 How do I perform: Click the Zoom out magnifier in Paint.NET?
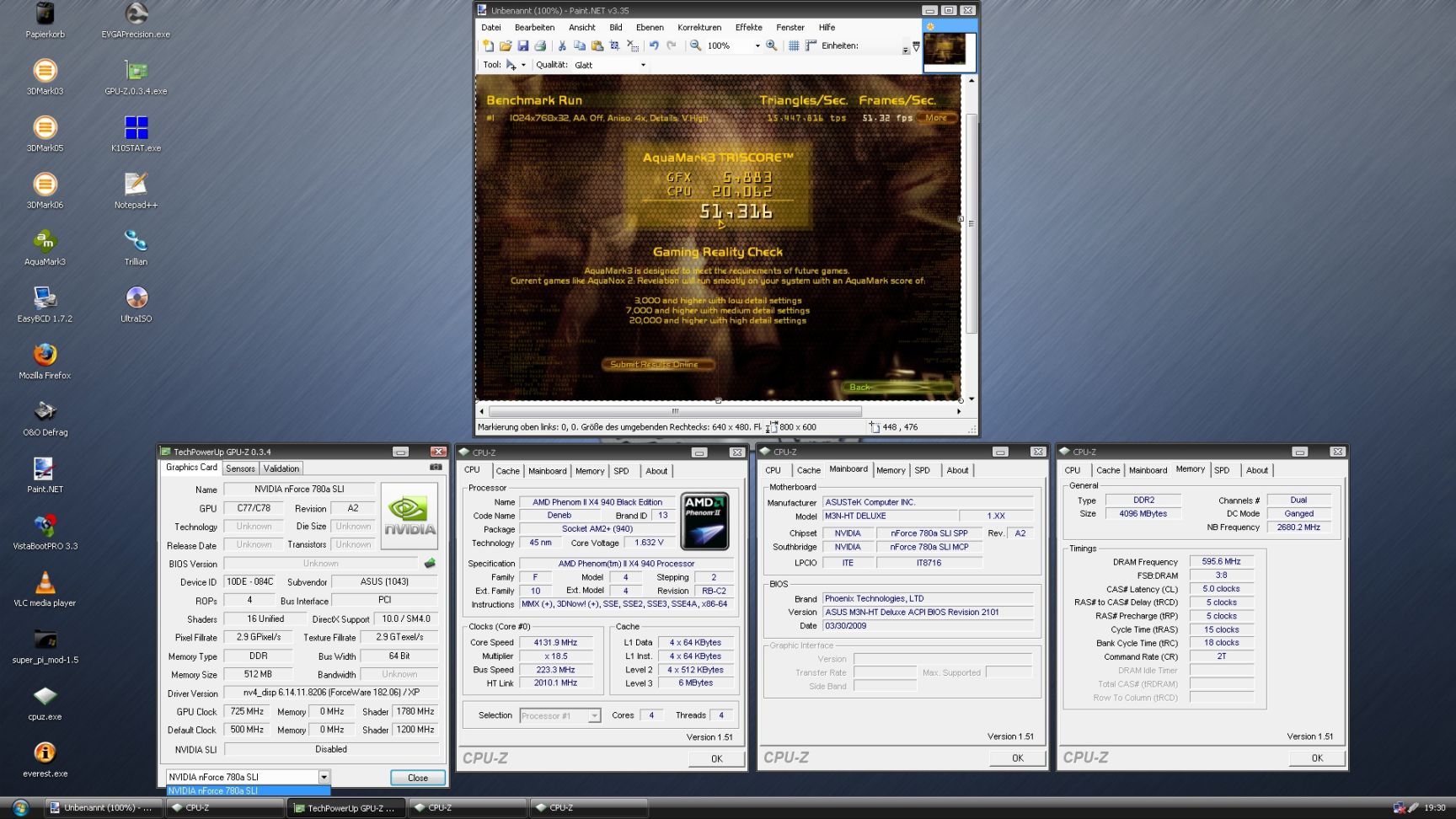point(695,45)
